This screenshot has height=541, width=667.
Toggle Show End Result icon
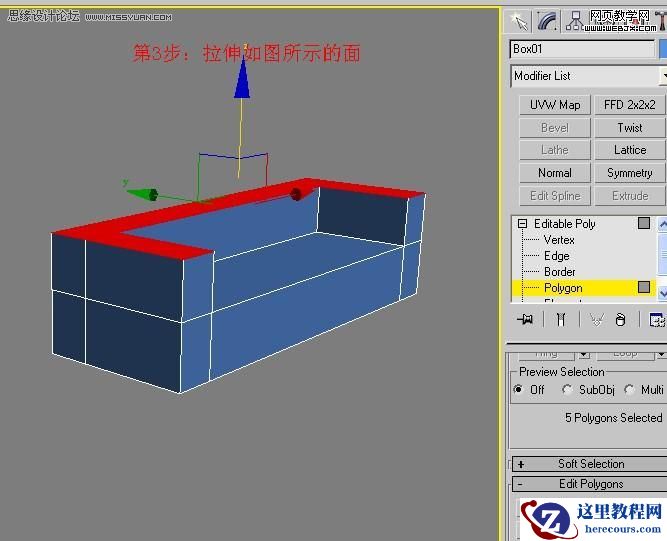click(x=561, y=319)
